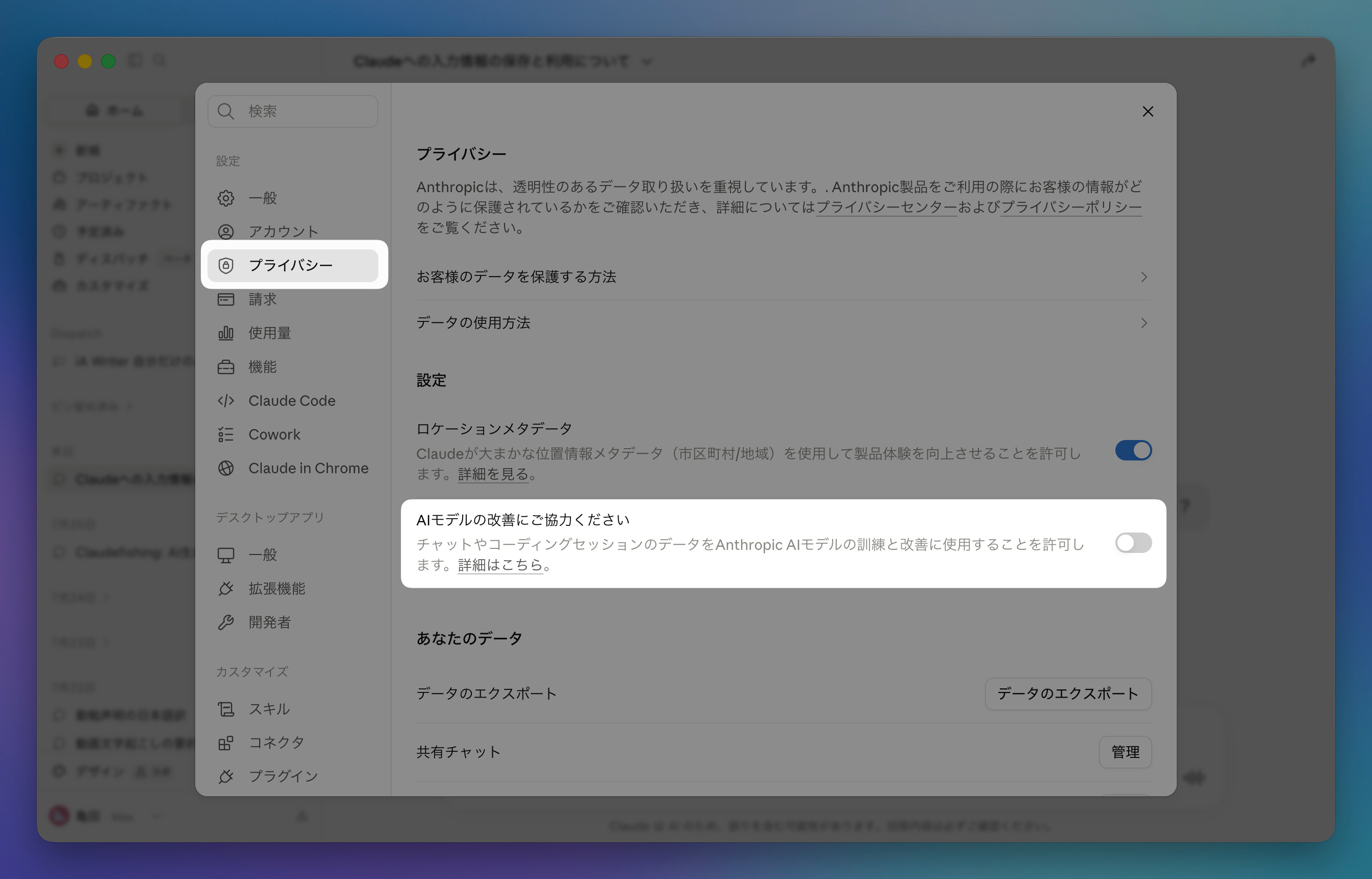
Task: Open the 一般 gear icon under 設定
Action: tap(225, 198)
